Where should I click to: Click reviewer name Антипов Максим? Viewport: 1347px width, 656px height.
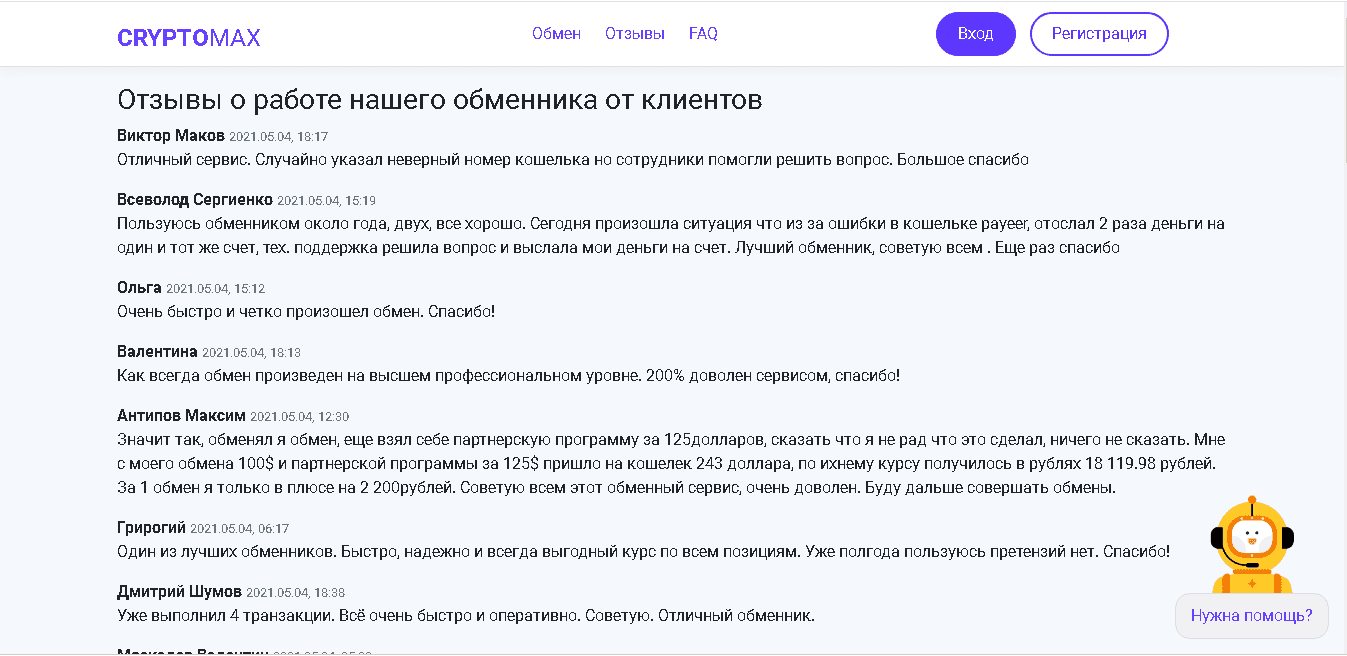point(181,416)
